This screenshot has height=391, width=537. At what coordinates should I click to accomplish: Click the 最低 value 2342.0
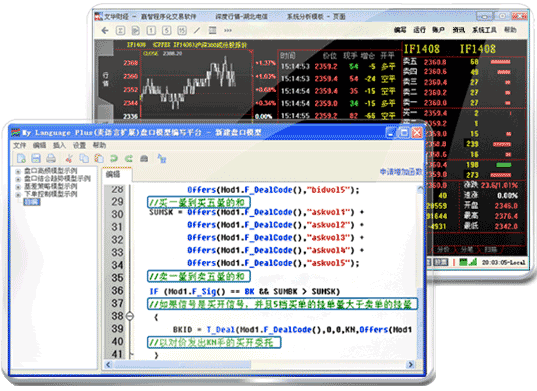(x=506, y=226)
